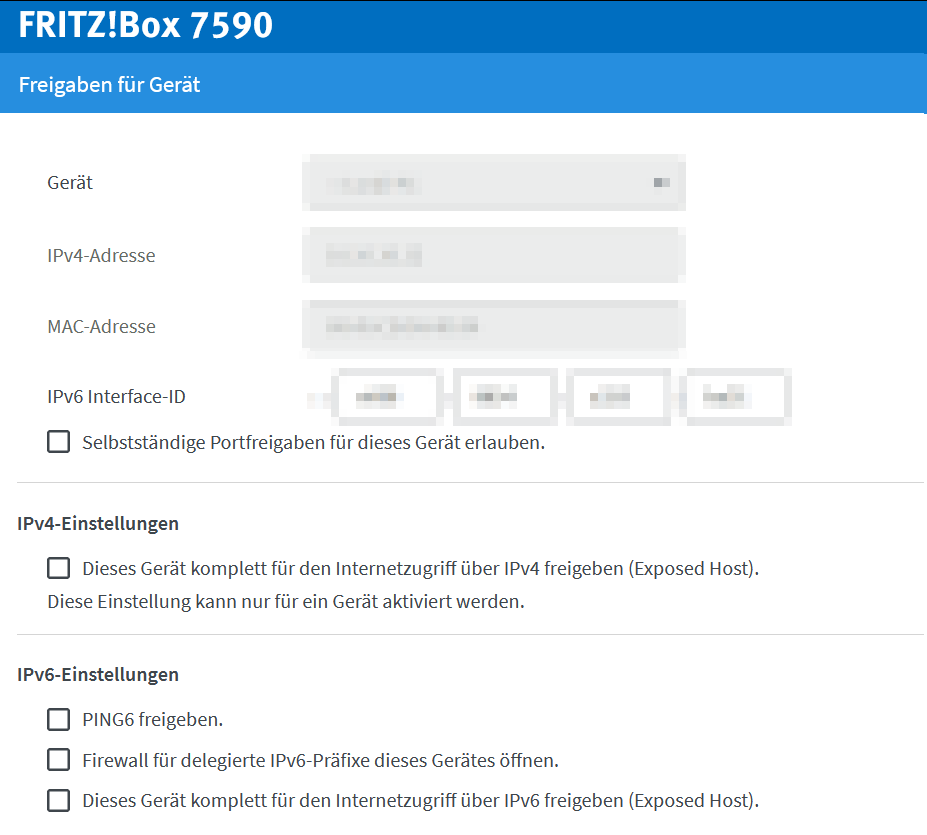Toggle PING6 freigeben checkbox

pyautogui.click(x=59, y=720)
